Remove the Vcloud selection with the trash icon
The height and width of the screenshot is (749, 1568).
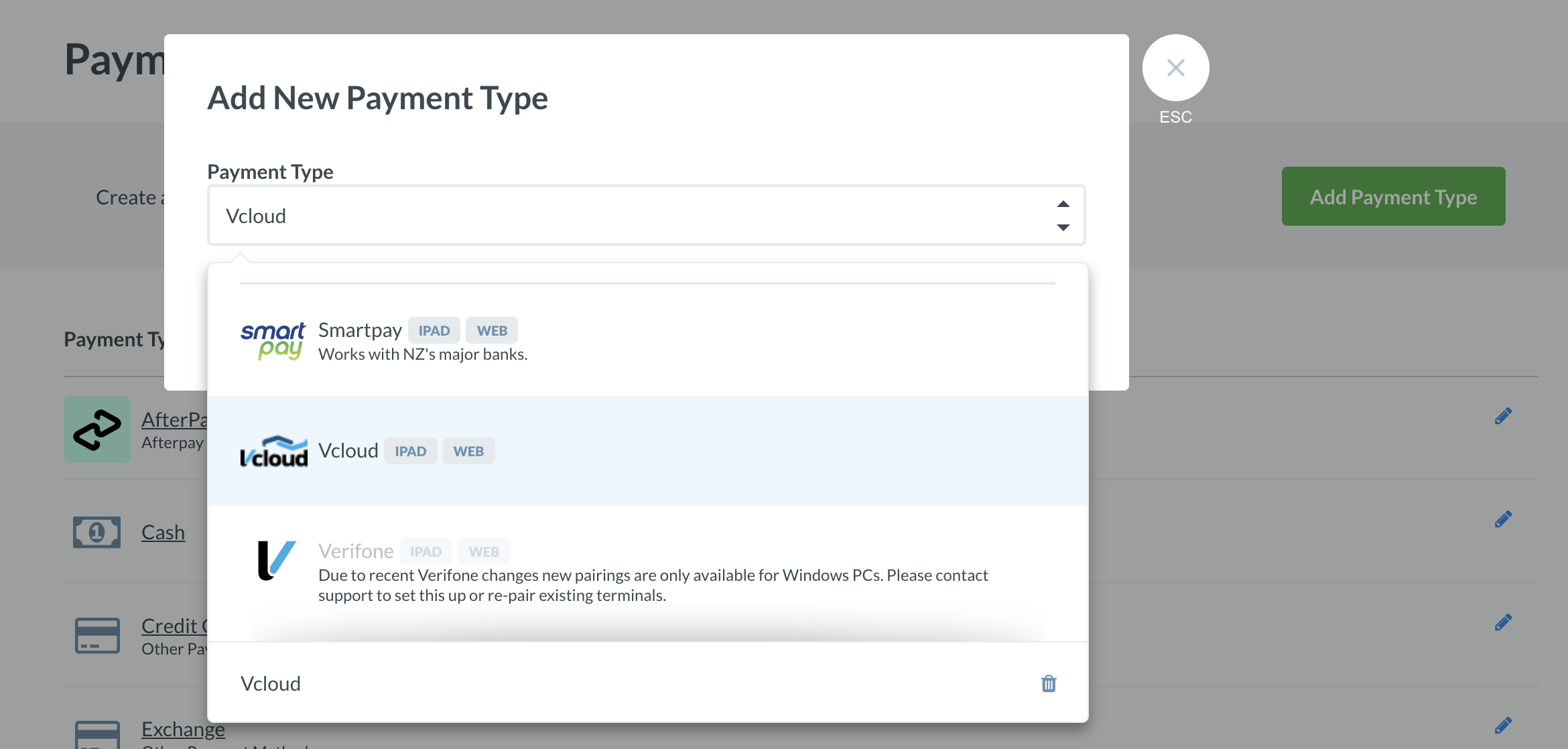(x=1049, y=683)
